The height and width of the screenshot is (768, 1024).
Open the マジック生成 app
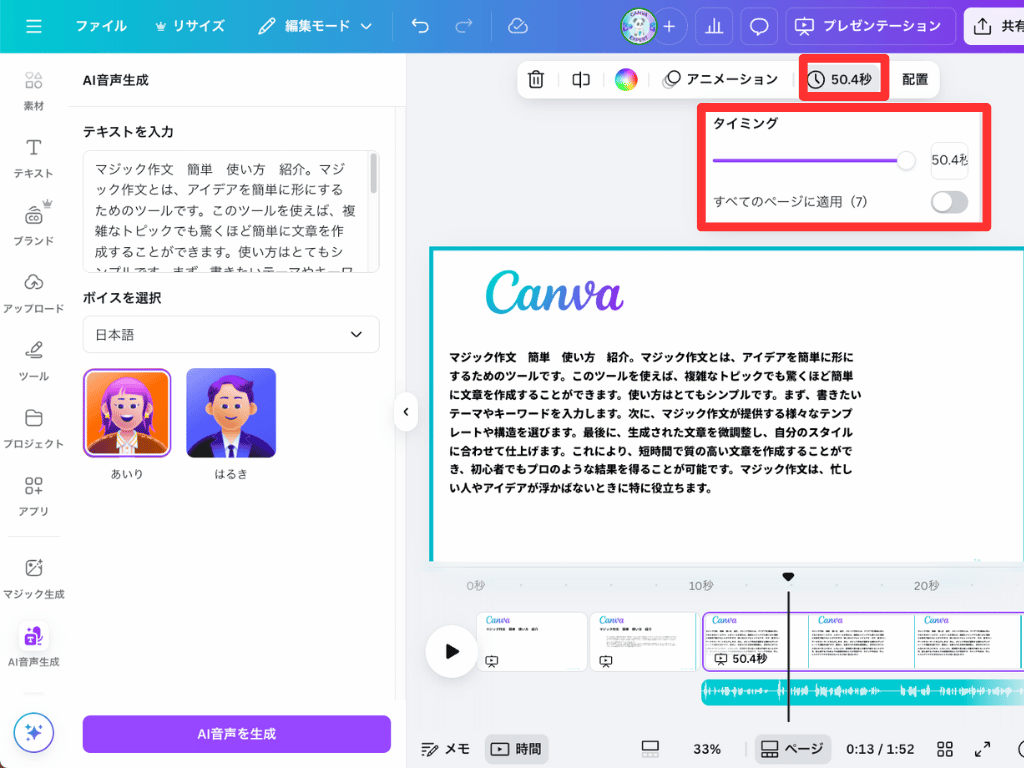tap(34, 579)
